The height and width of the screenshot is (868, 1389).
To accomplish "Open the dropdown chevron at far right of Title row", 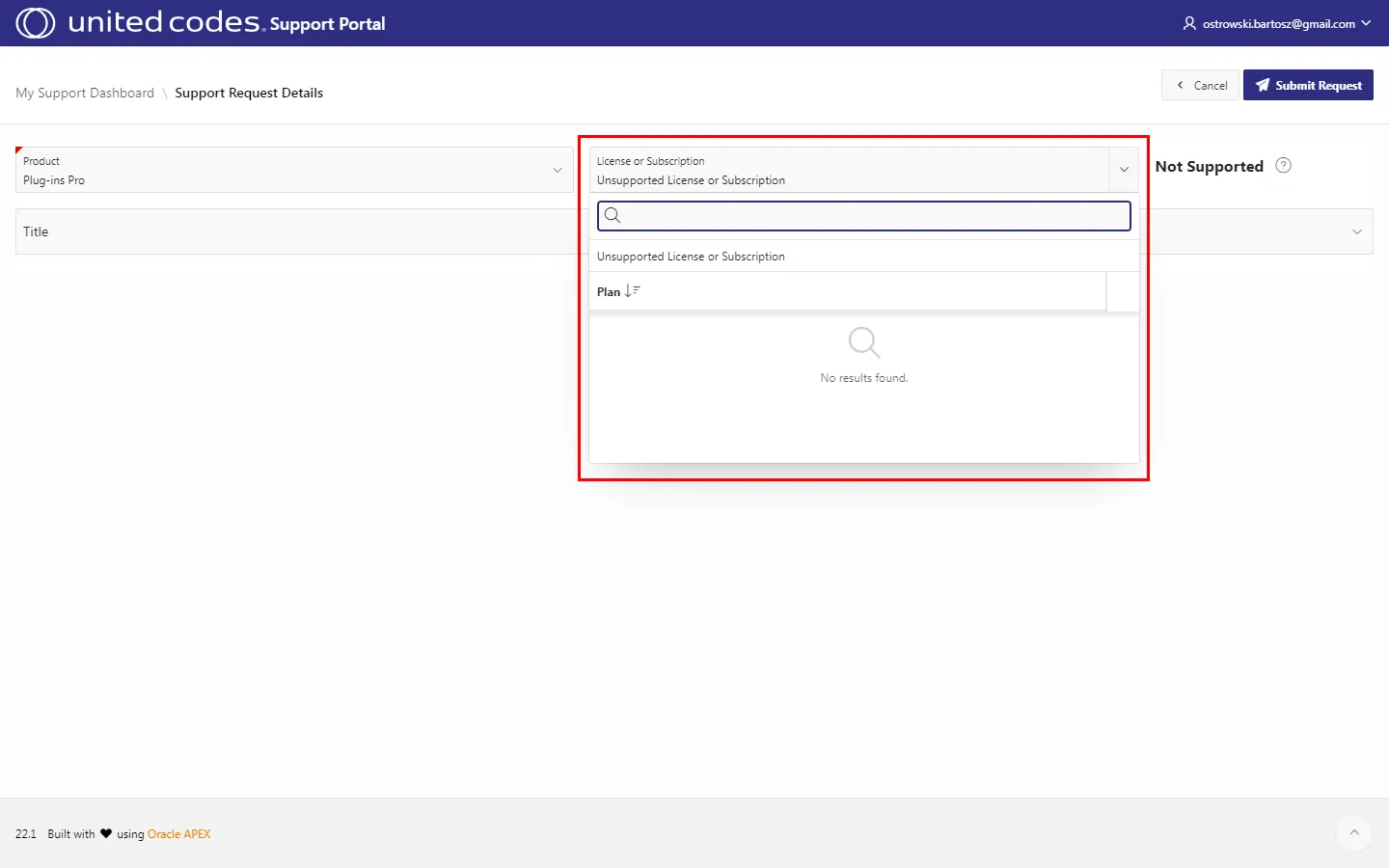I will click(x=1357, y=231).
